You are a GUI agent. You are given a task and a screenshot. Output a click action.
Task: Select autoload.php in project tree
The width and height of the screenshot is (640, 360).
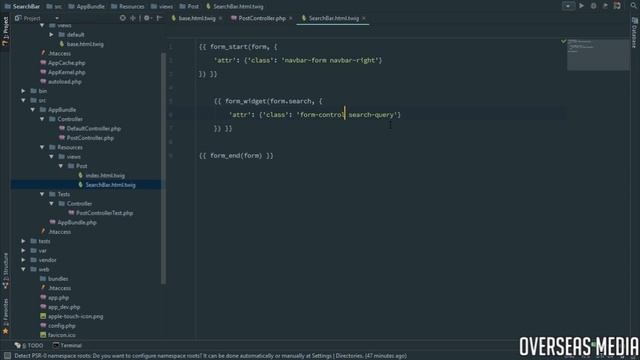pyautogui.click(x=61, y=82)
